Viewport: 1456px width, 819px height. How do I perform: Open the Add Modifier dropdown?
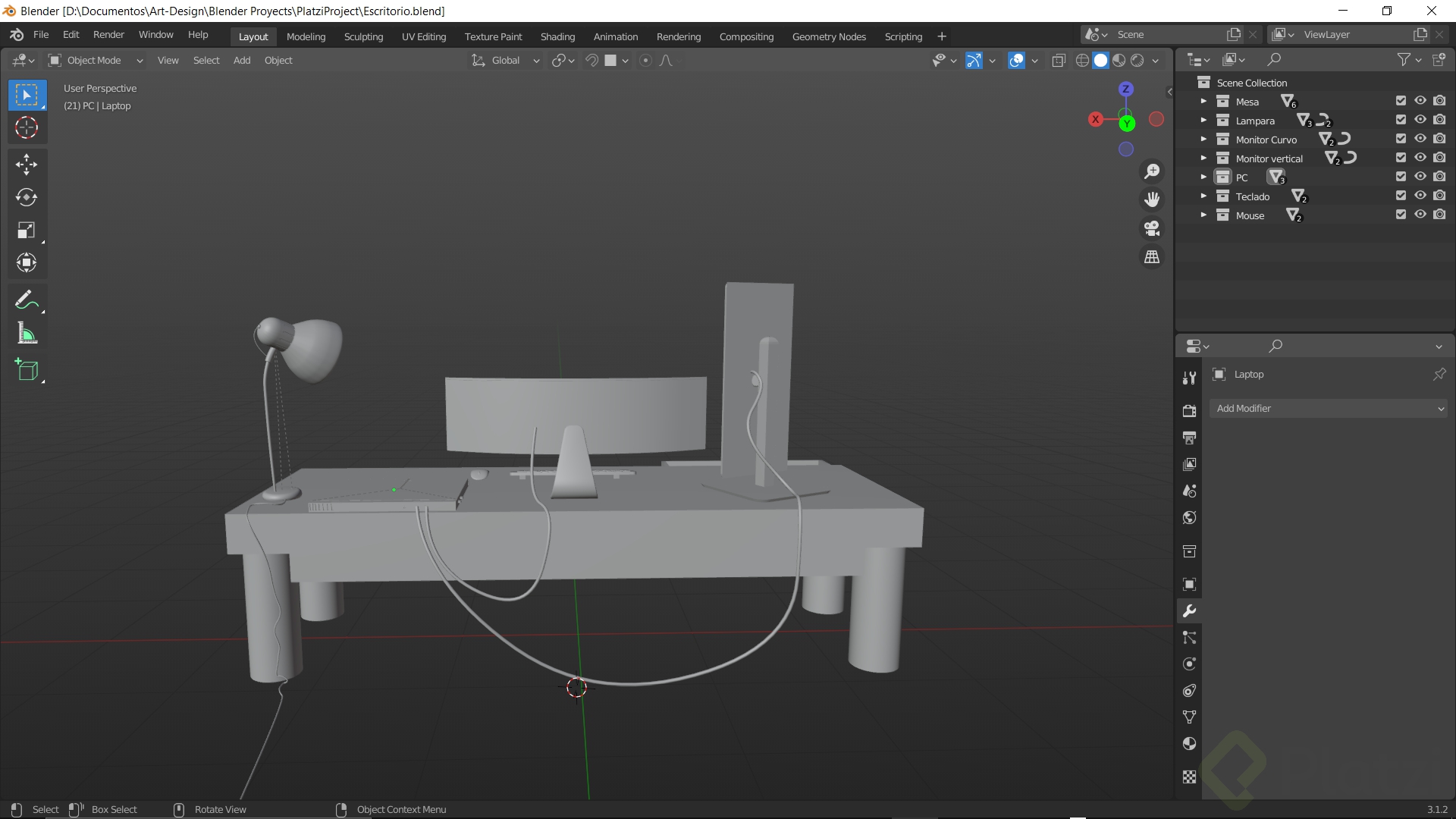[x=1329, y=408]
